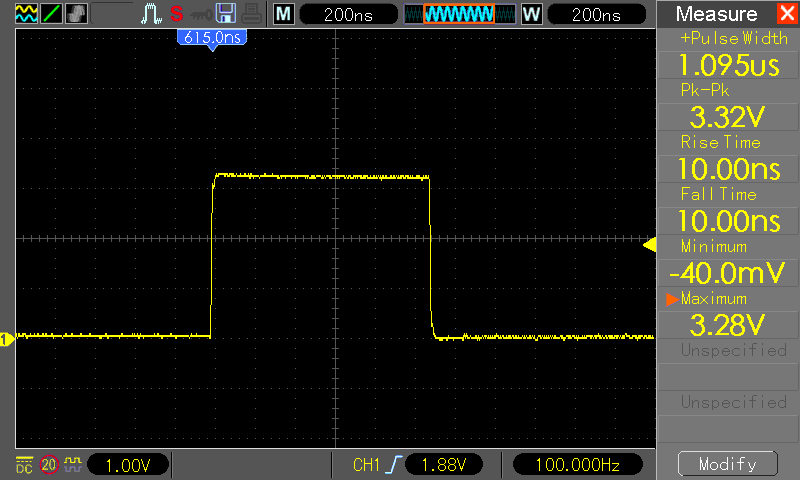Click the red S stop status icon
This screenshot has width=800, height=480.
coord(177,14)
